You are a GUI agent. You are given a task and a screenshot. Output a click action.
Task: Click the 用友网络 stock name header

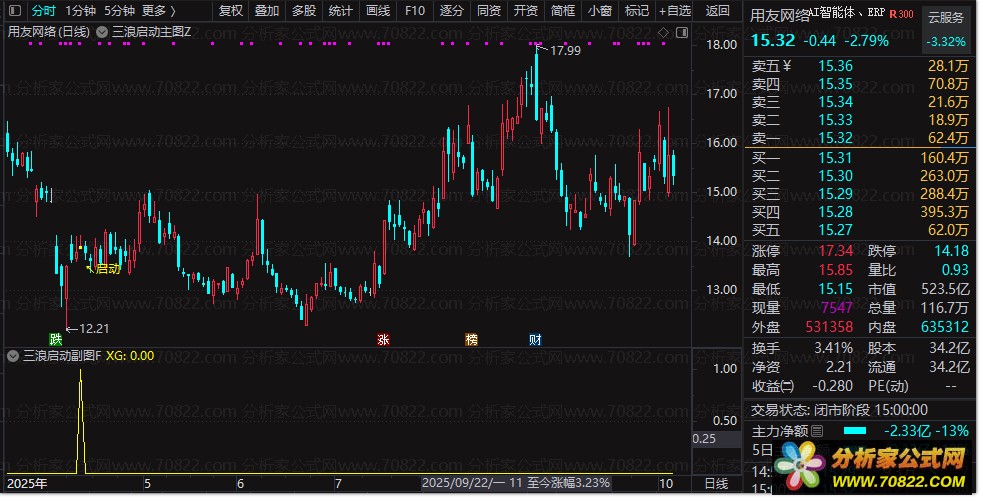[x=779, y=16]
